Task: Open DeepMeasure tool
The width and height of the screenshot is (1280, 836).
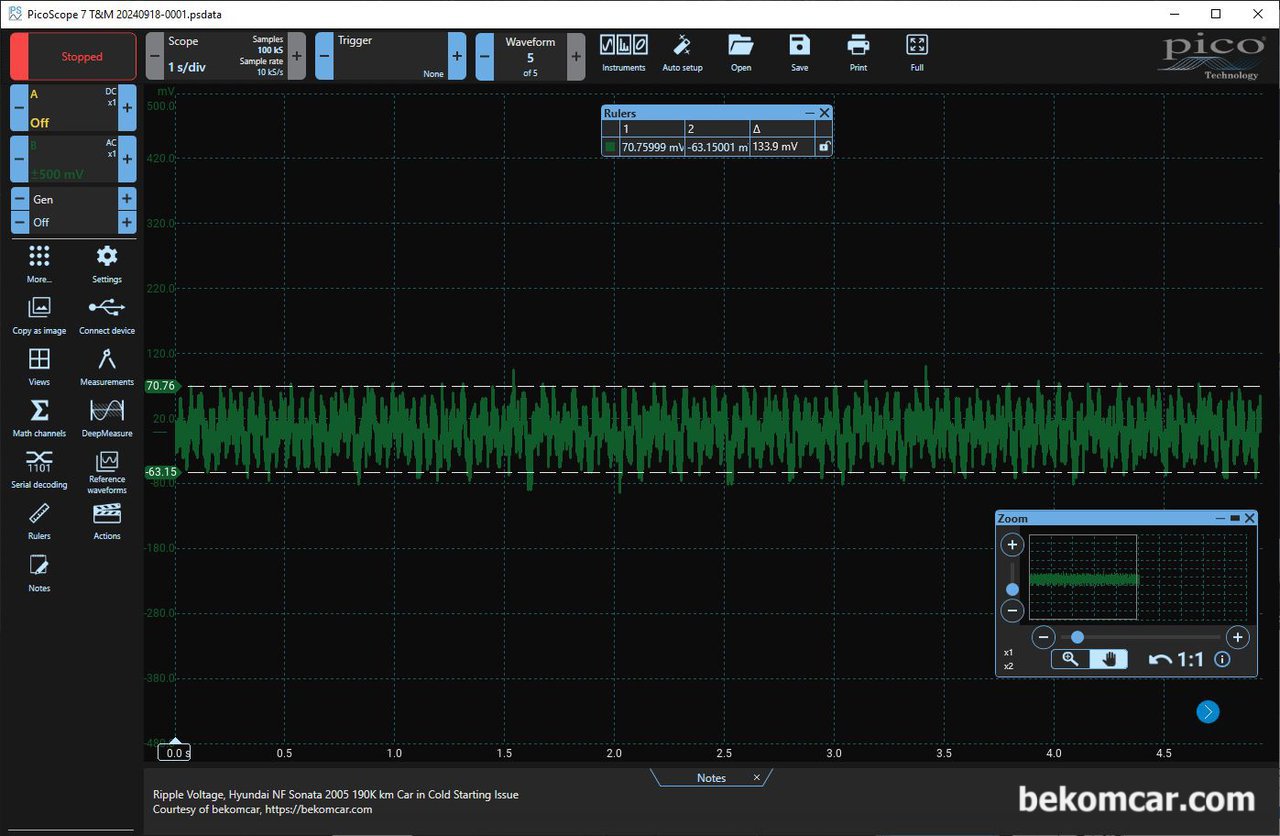Action: (107, 418)
